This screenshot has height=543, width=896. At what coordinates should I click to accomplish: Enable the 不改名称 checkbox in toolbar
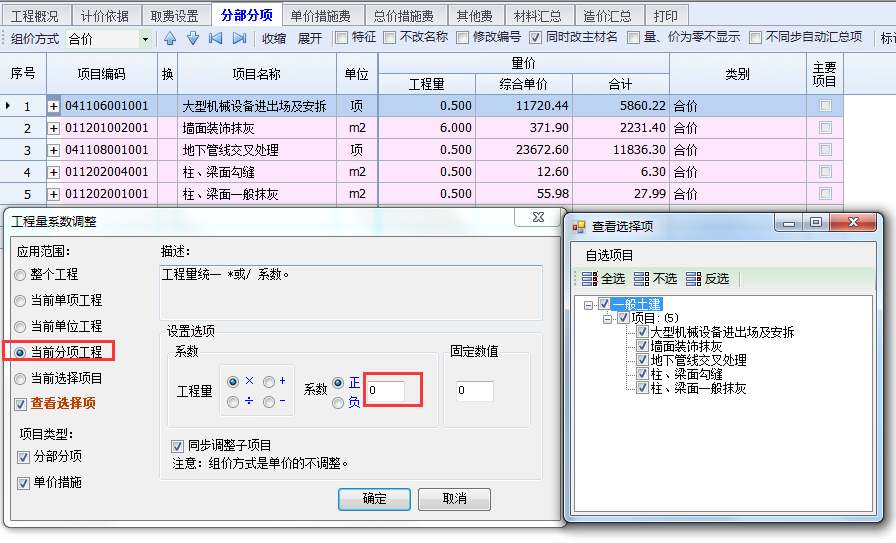tap(389, 38)
